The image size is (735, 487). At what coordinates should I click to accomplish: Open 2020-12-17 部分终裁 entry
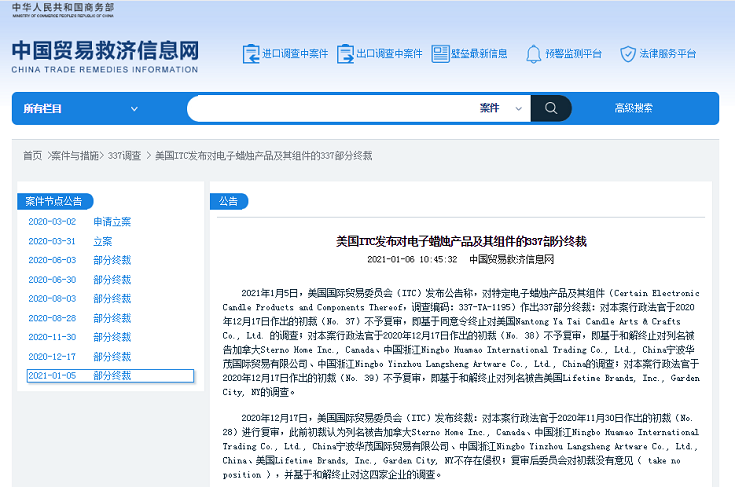point(80,357)
